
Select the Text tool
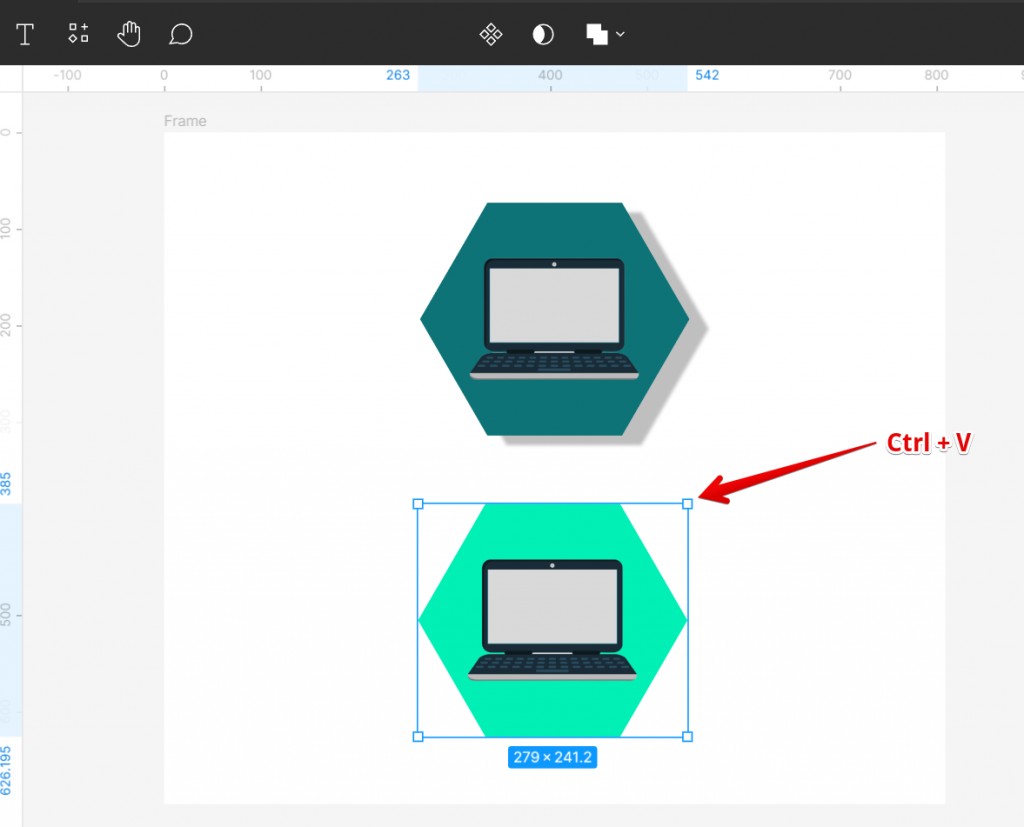click(x=25, y=34)
